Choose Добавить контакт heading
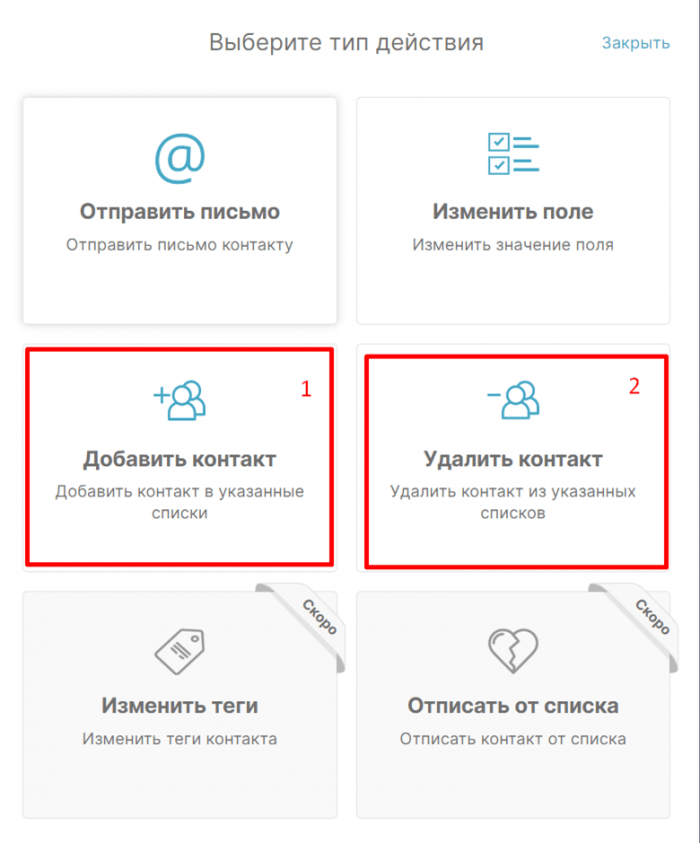The width and height of the screenshot is (700, 843). [x=180, y=459]
